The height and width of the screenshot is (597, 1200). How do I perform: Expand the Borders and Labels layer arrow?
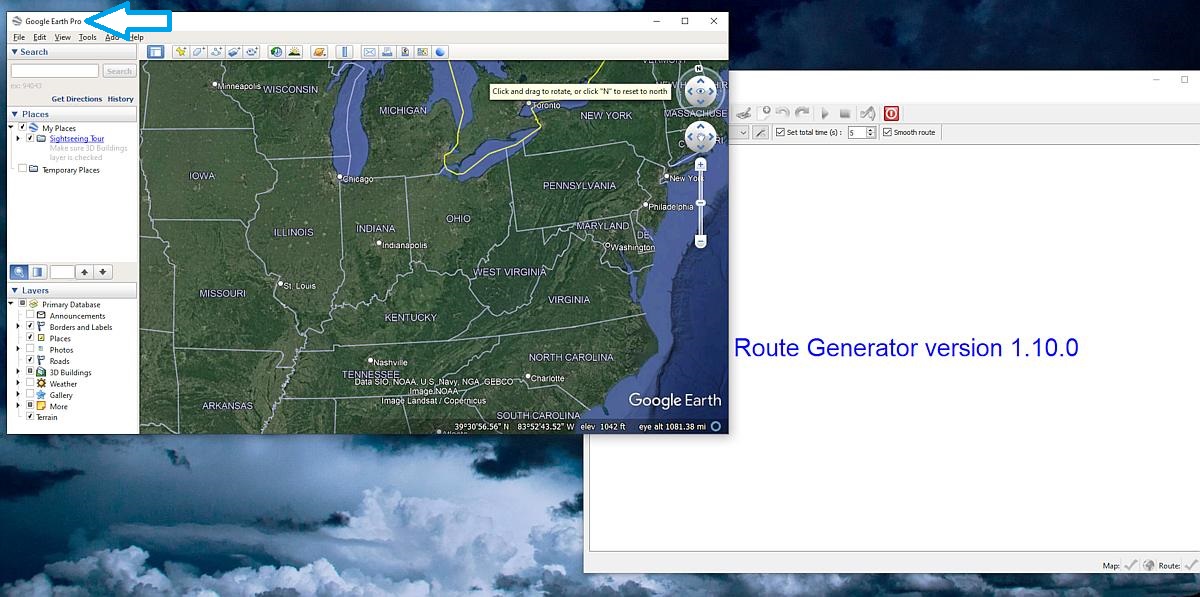(x=19, y=327)
